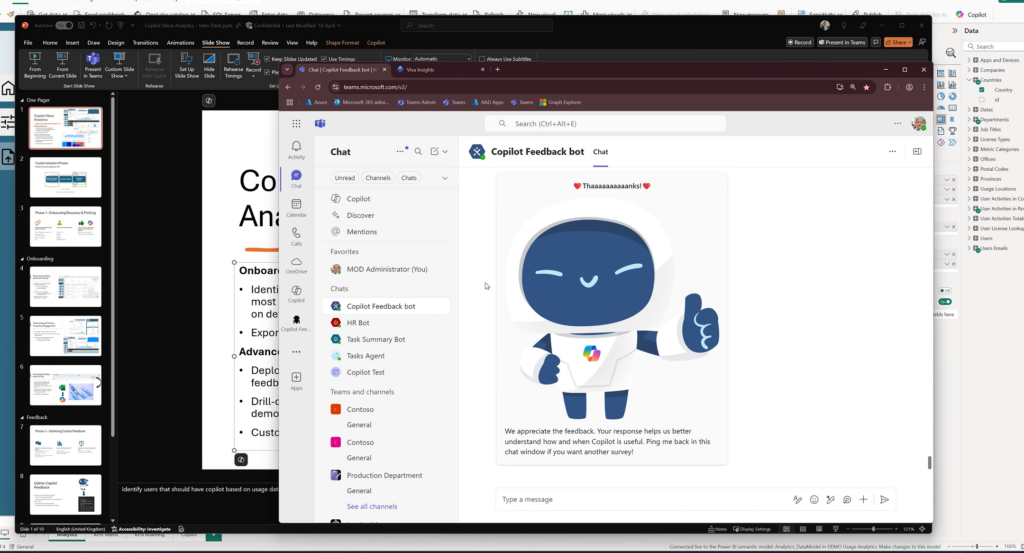The height and width of the screenshot is (553, 1024).
Task: Filter chats by Unread
Action: pos(345,178)
